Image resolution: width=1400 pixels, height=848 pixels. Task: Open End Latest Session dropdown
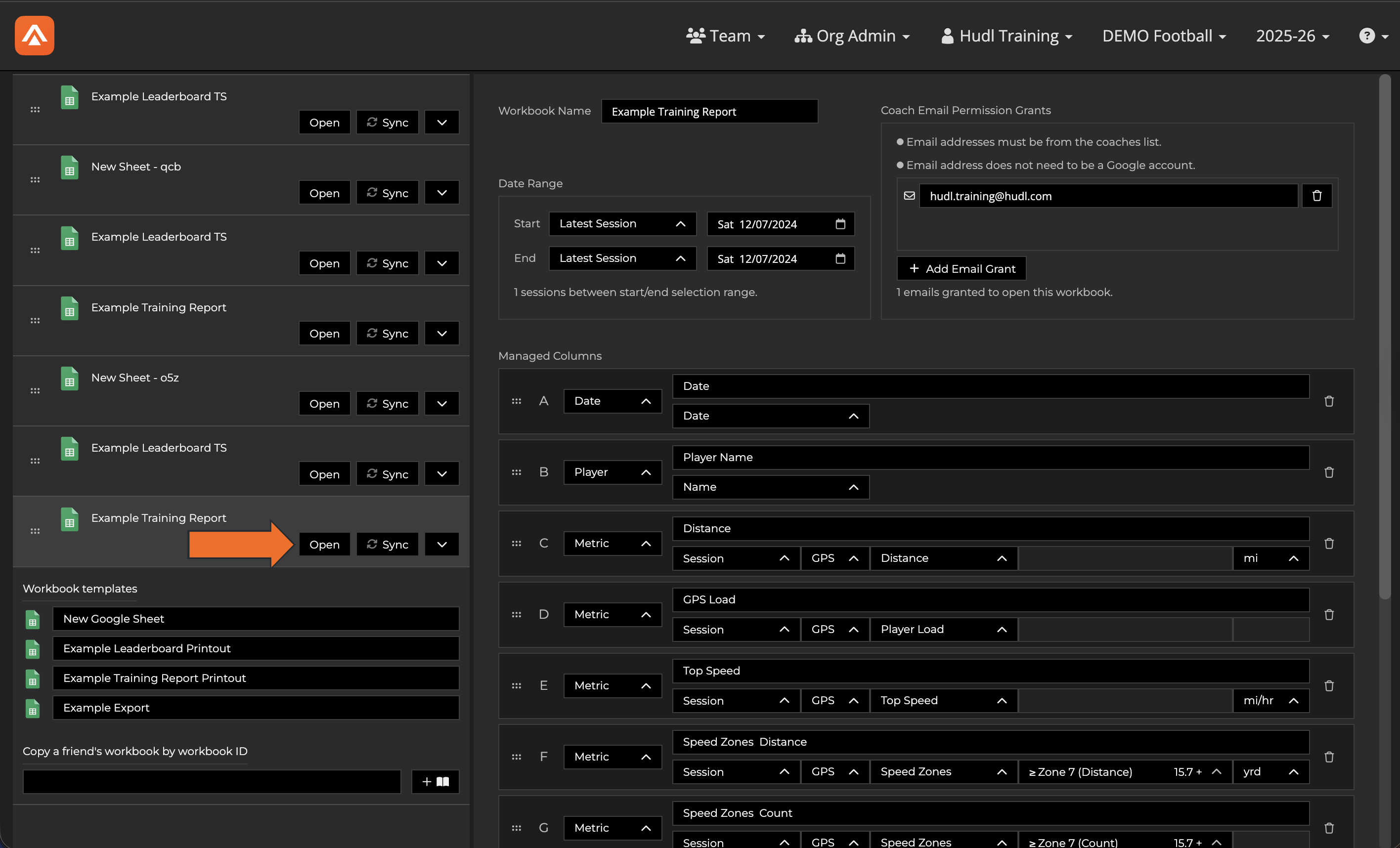pos(622,258)
